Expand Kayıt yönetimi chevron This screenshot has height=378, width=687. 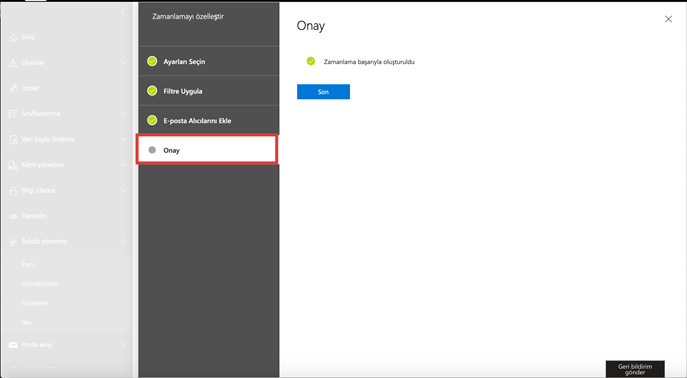pyautogui.click(x=123, y=165)
